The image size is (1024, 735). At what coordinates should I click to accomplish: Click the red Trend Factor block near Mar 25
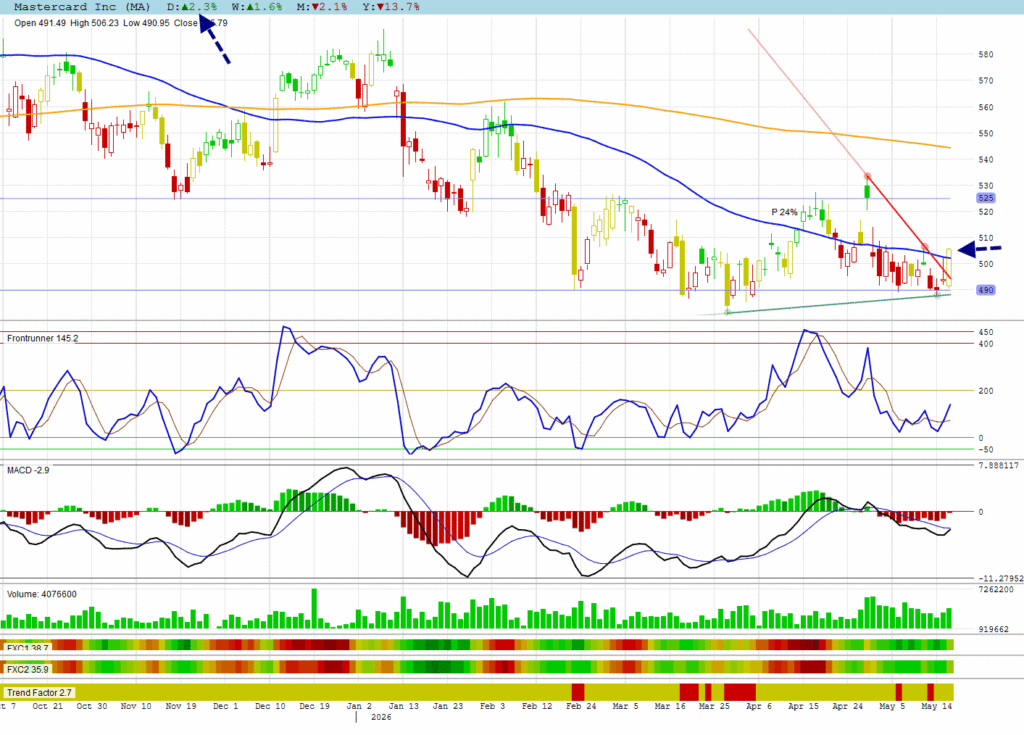739,692
